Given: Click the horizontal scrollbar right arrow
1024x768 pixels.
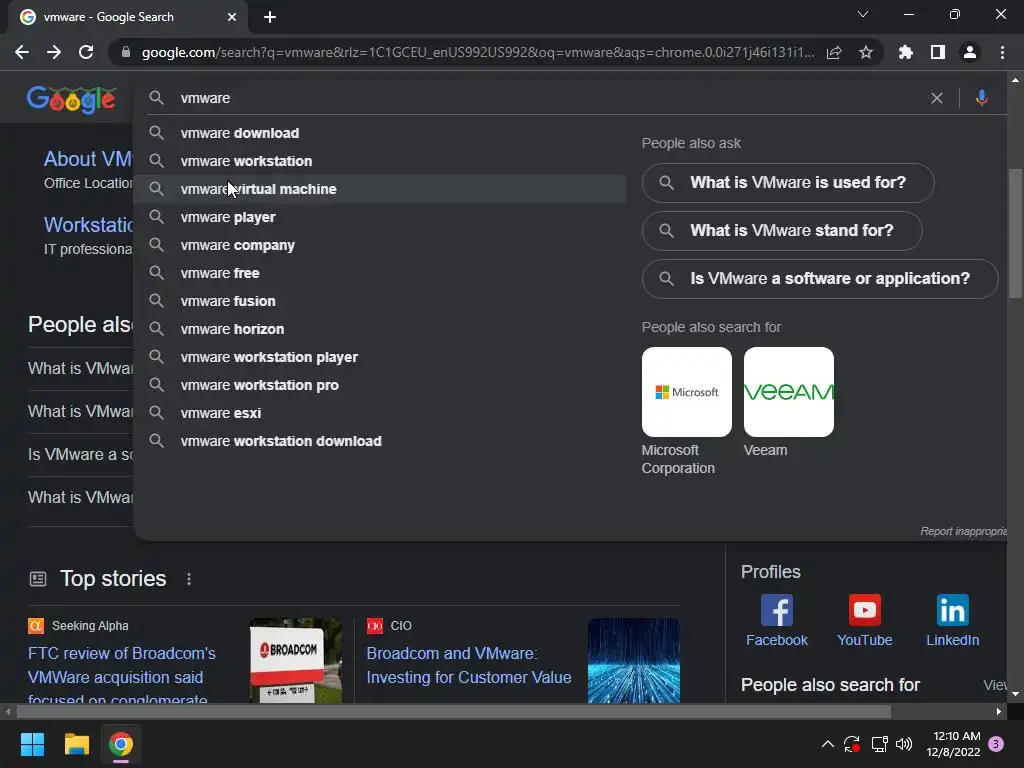Looking at the screenshot, I should pyautogui.click(x=999, y=711).
